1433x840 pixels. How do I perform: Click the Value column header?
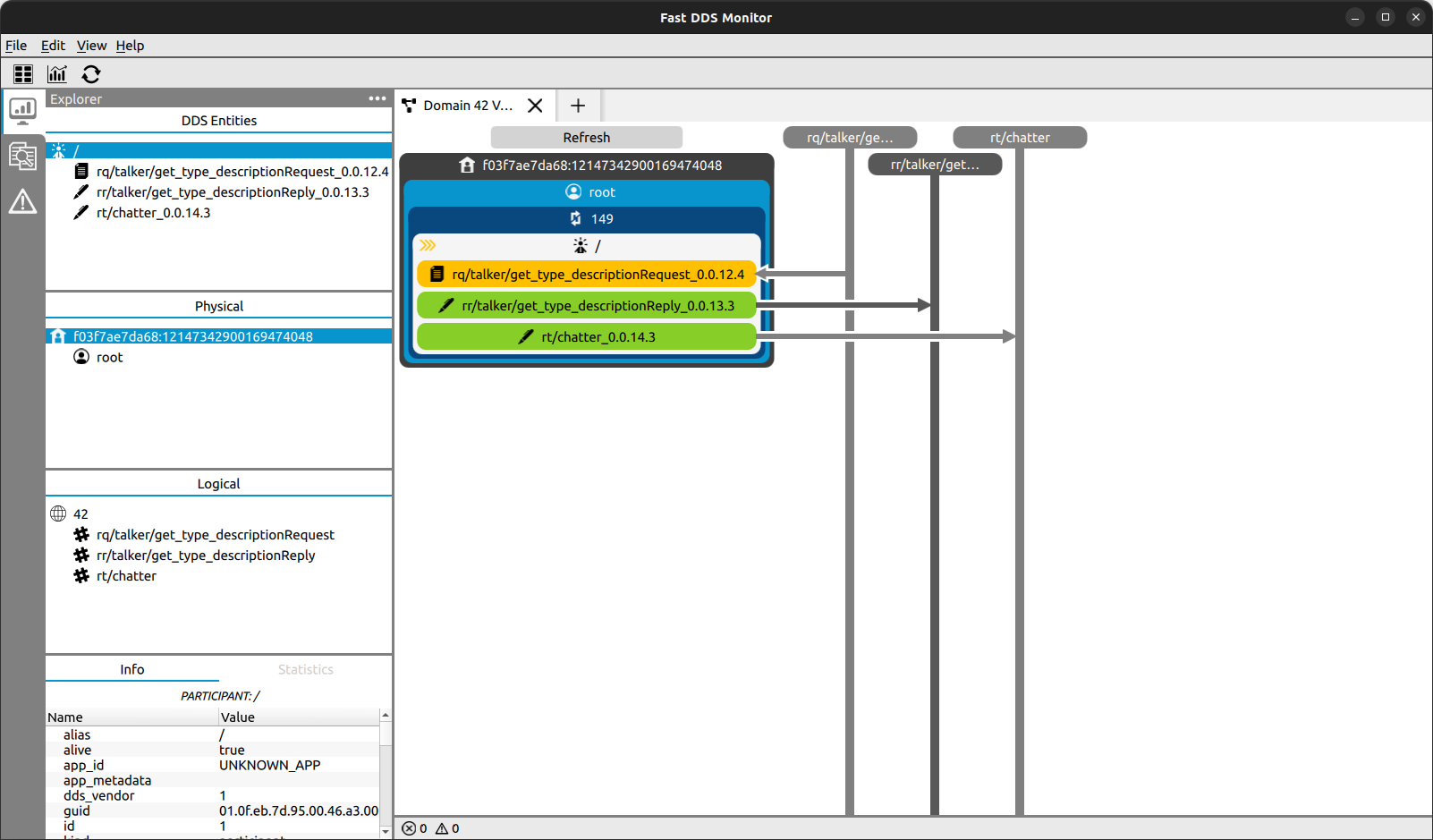tap(299, 717)
